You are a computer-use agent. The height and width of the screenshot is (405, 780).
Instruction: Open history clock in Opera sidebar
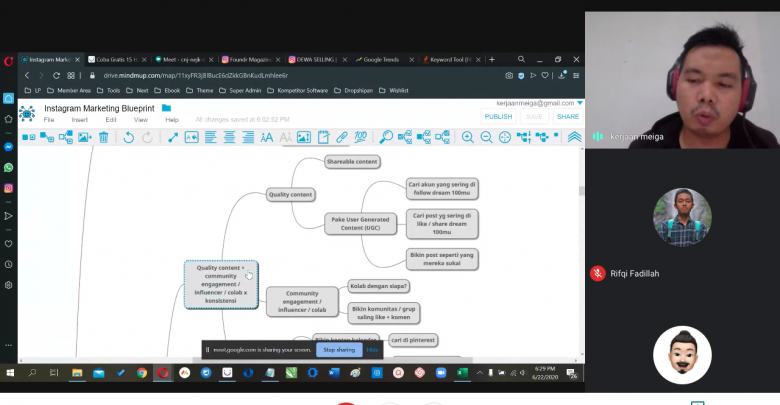point(8,265)
